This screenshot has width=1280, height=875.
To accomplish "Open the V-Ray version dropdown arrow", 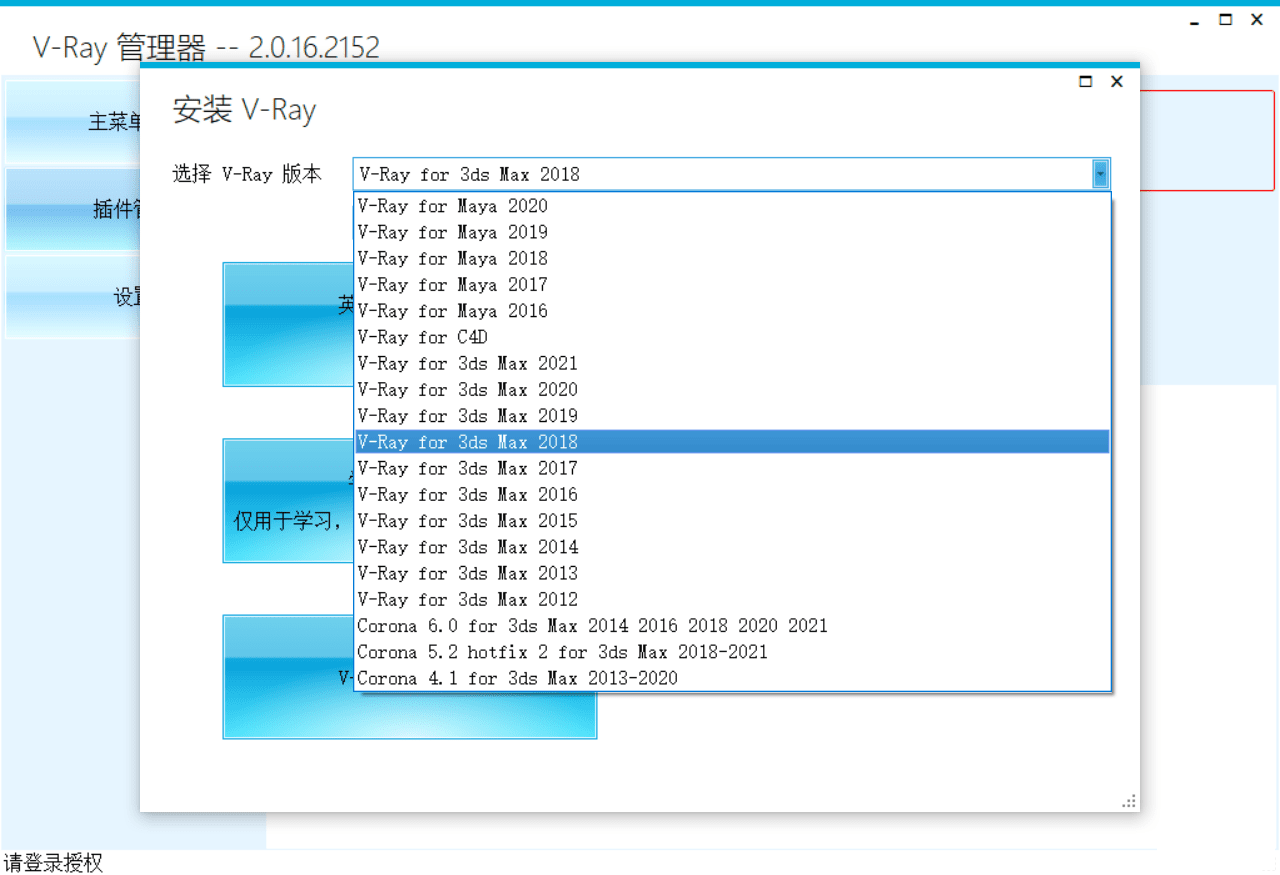I will click(x=1100, y=174).
